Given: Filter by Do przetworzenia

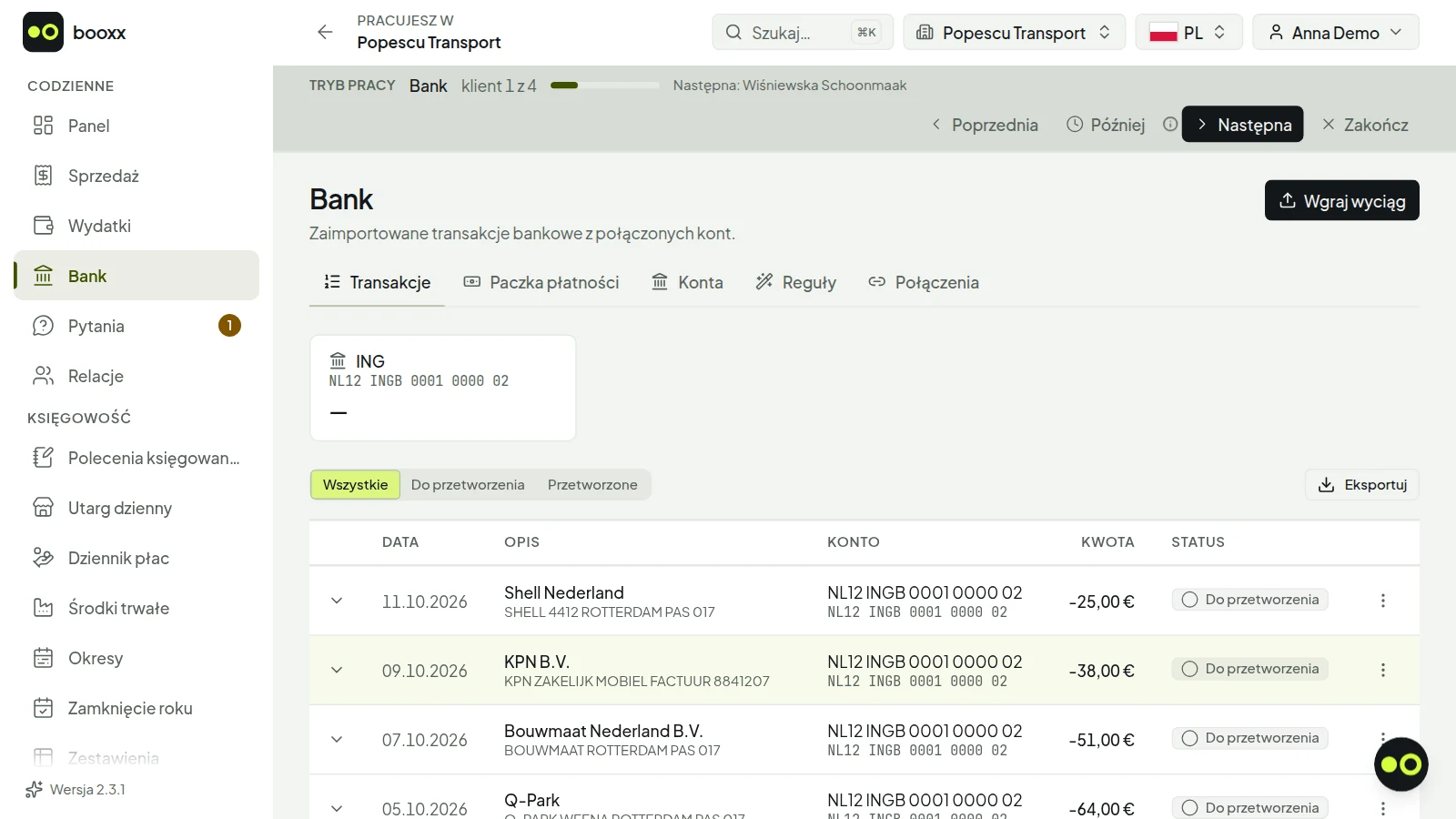Looking at the screenshot, I should (x=468, y=484).
